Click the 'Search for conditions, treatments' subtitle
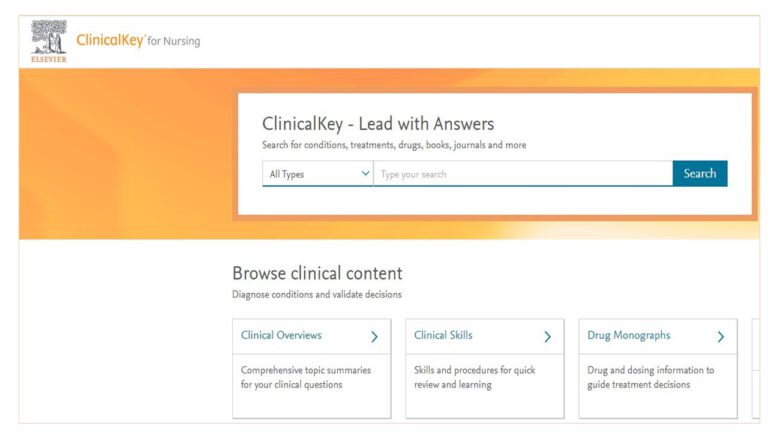 coord(394,146)
